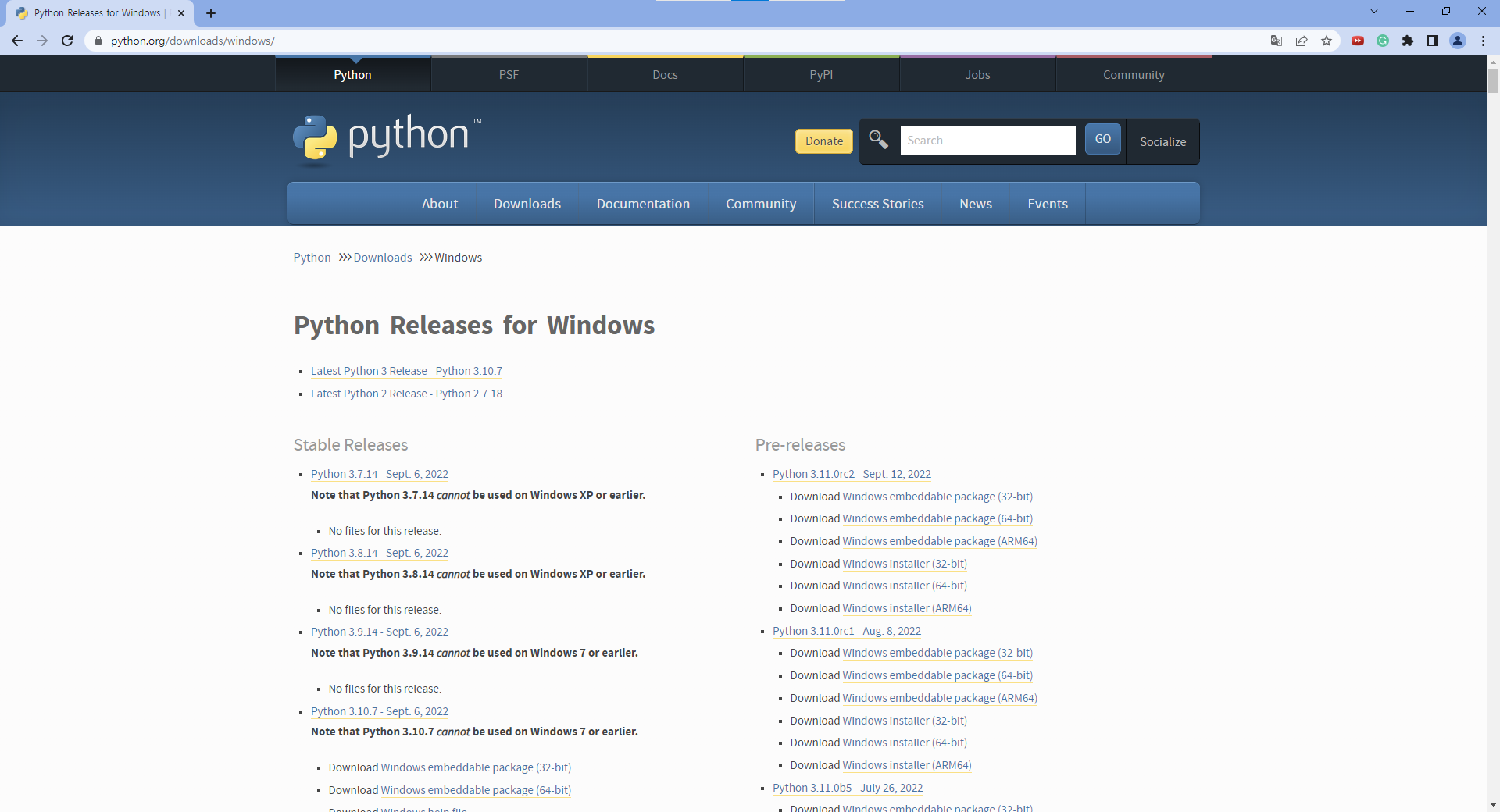Download 3.10.7 Windows embeddable package (64-bit)

pos(476,790)
